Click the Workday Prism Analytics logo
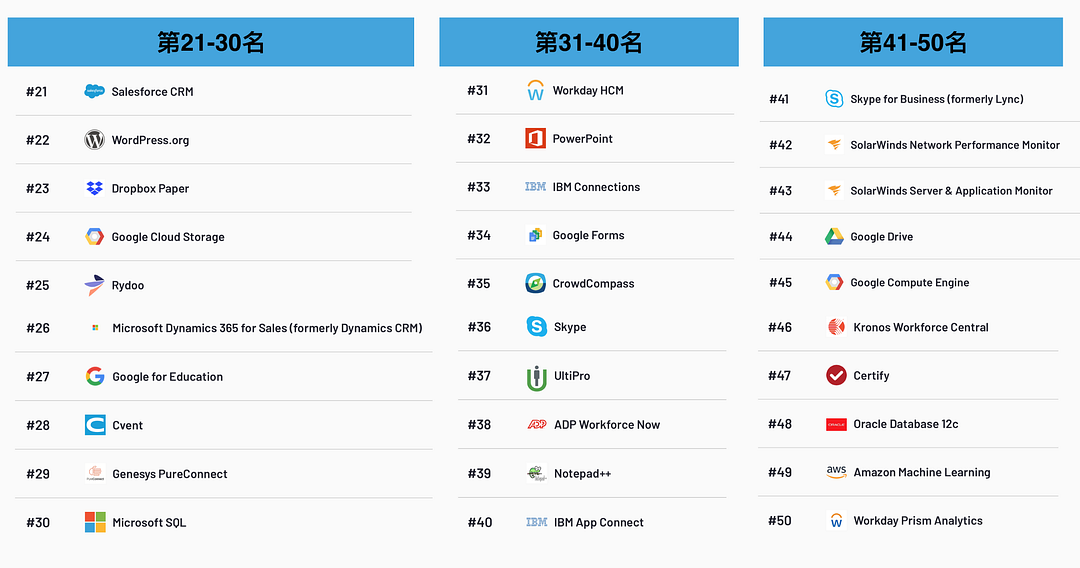The height and width of the screenshot is (568, 1080). 836,520
